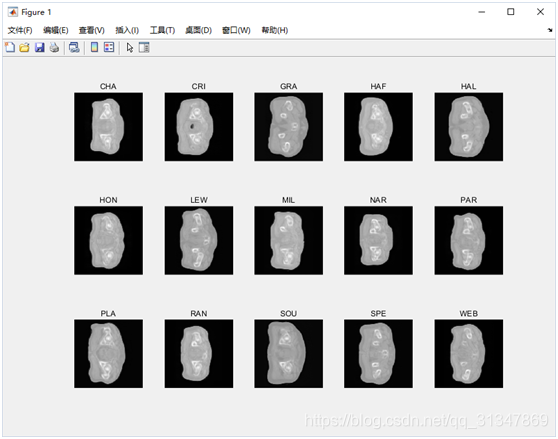
Task: Select the SOU CT slice image
Action: tap(289, 354)
